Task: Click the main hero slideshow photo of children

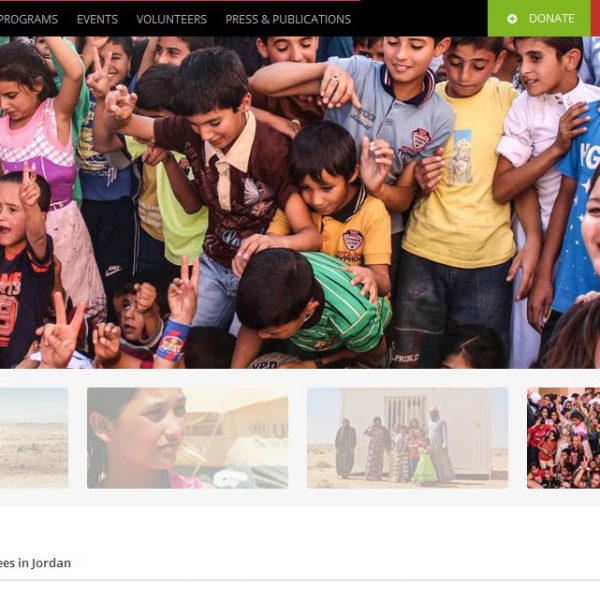Action: [300, 202]
